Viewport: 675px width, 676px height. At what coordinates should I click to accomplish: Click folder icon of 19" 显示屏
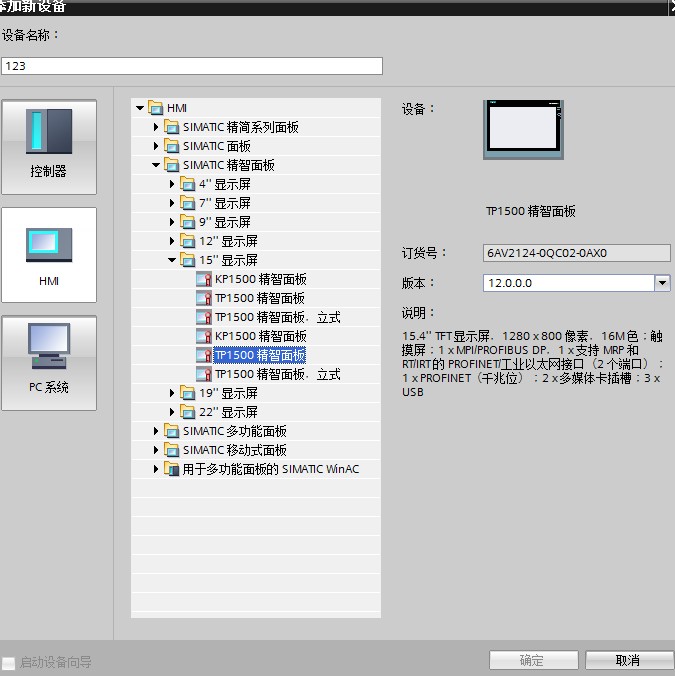point(188,393)
